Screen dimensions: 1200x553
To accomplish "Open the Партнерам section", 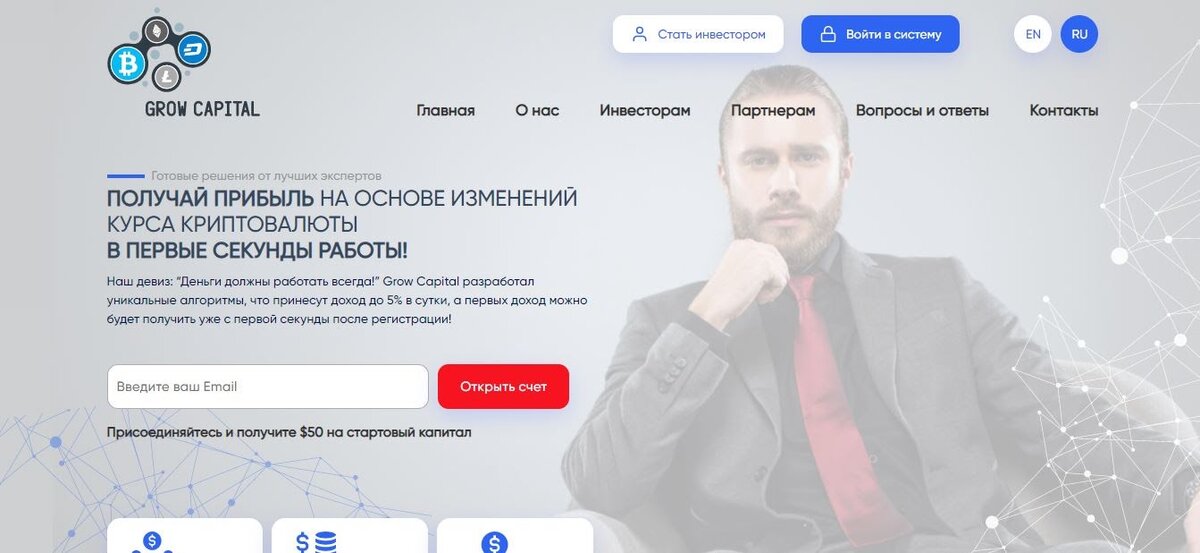I will click(773, 111).
